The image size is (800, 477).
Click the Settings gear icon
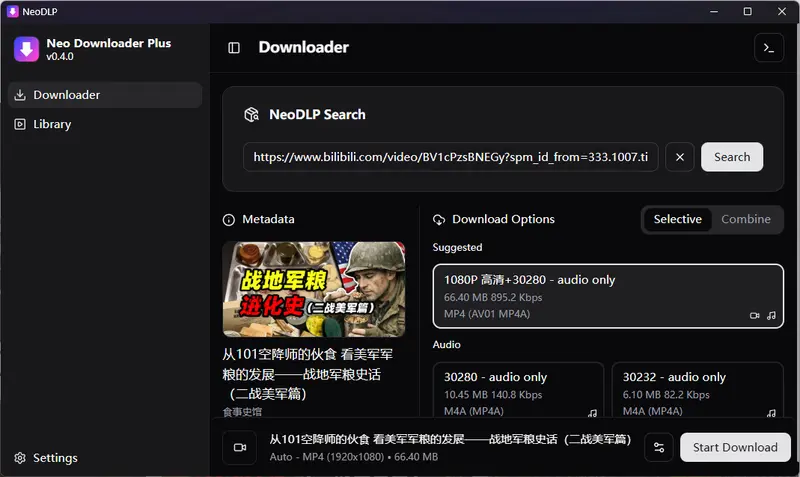click(20, 458)
